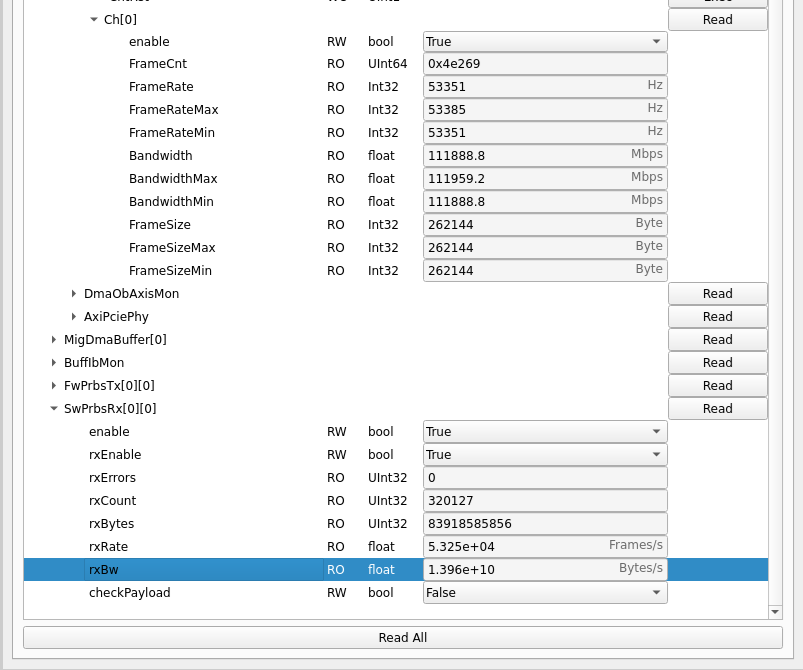Click the FrameCnt value field

click(x=545, y=65)
